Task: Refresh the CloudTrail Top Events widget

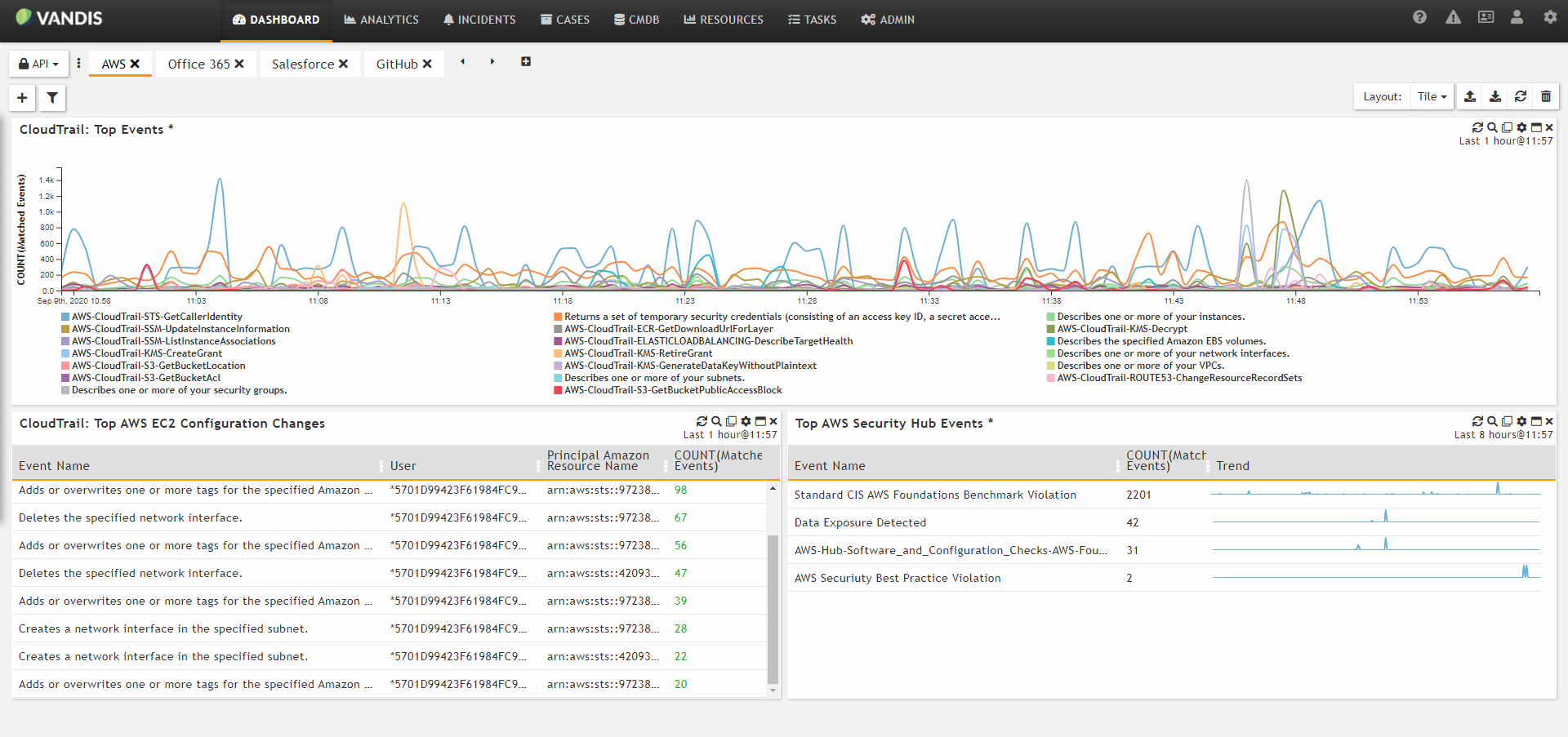Action: [x=1477, y=127]
